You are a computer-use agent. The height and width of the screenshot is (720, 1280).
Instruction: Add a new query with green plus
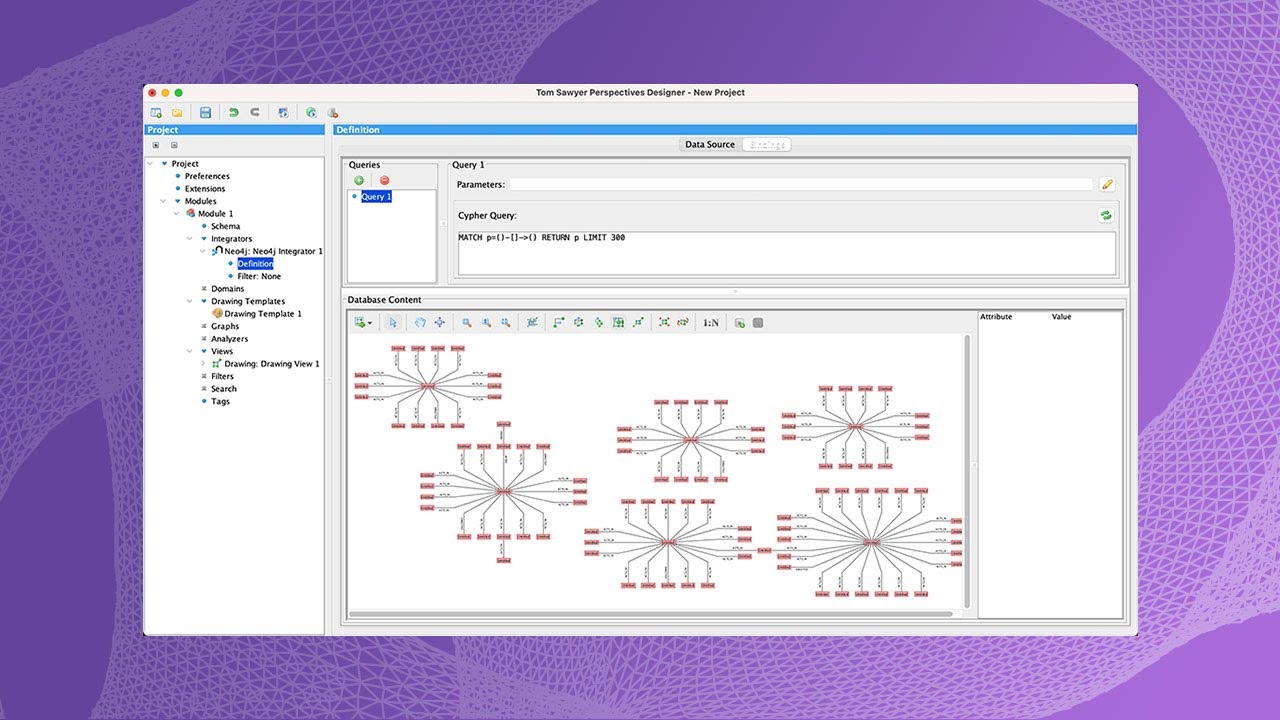pyautogui.click(x=359, y=180)
